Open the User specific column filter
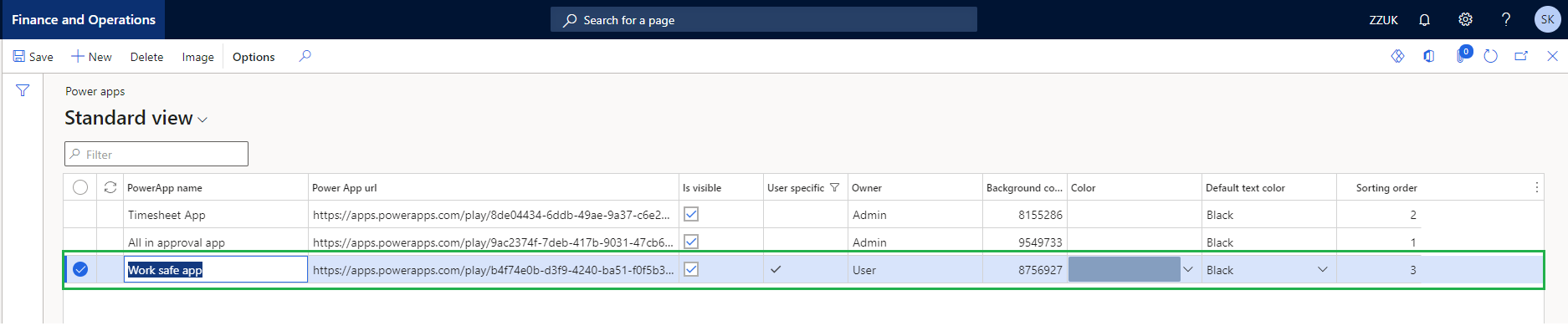1568x326 pixels. [834, 187]
